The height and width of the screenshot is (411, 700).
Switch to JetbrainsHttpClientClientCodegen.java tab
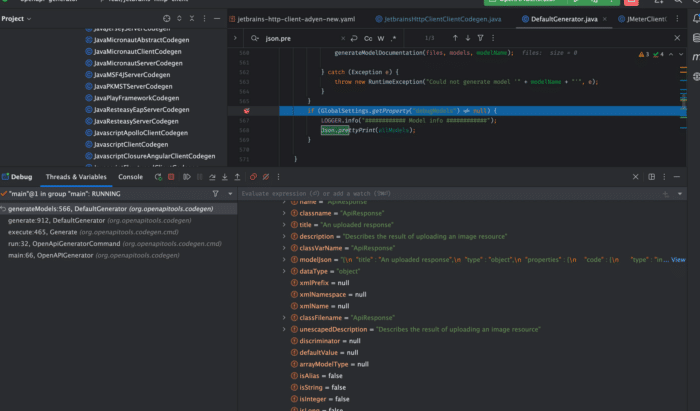438,19
